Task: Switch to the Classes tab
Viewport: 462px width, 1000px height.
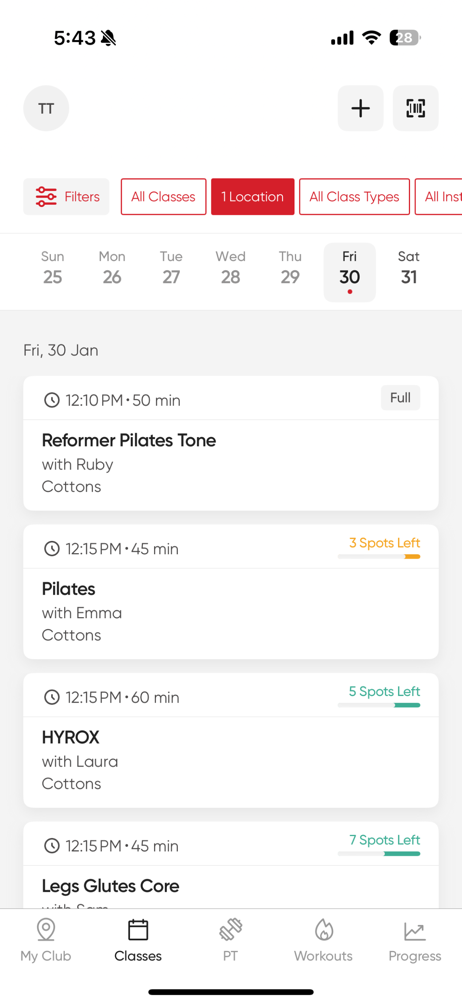Action: (138, 940)
